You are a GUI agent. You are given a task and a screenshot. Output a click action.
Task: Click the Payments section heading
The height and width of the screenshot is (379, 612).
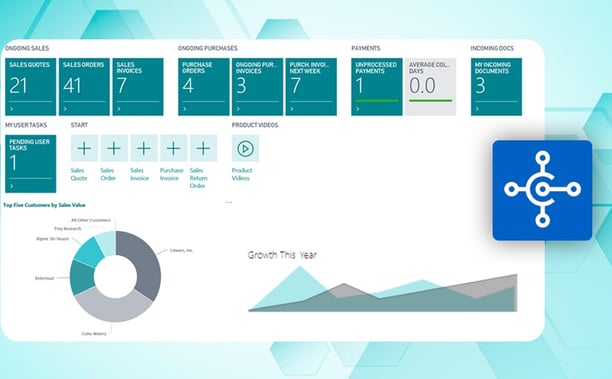[x=366, y=48]
